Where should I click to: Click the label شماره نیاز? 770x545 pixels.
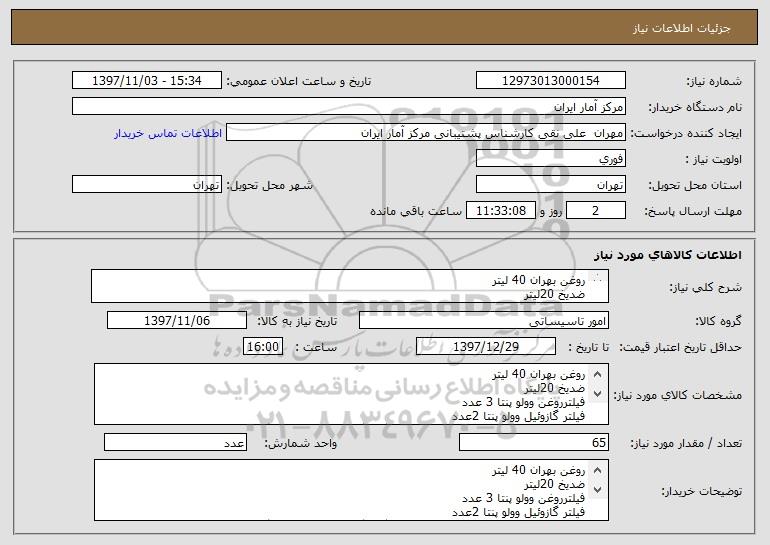714,81
